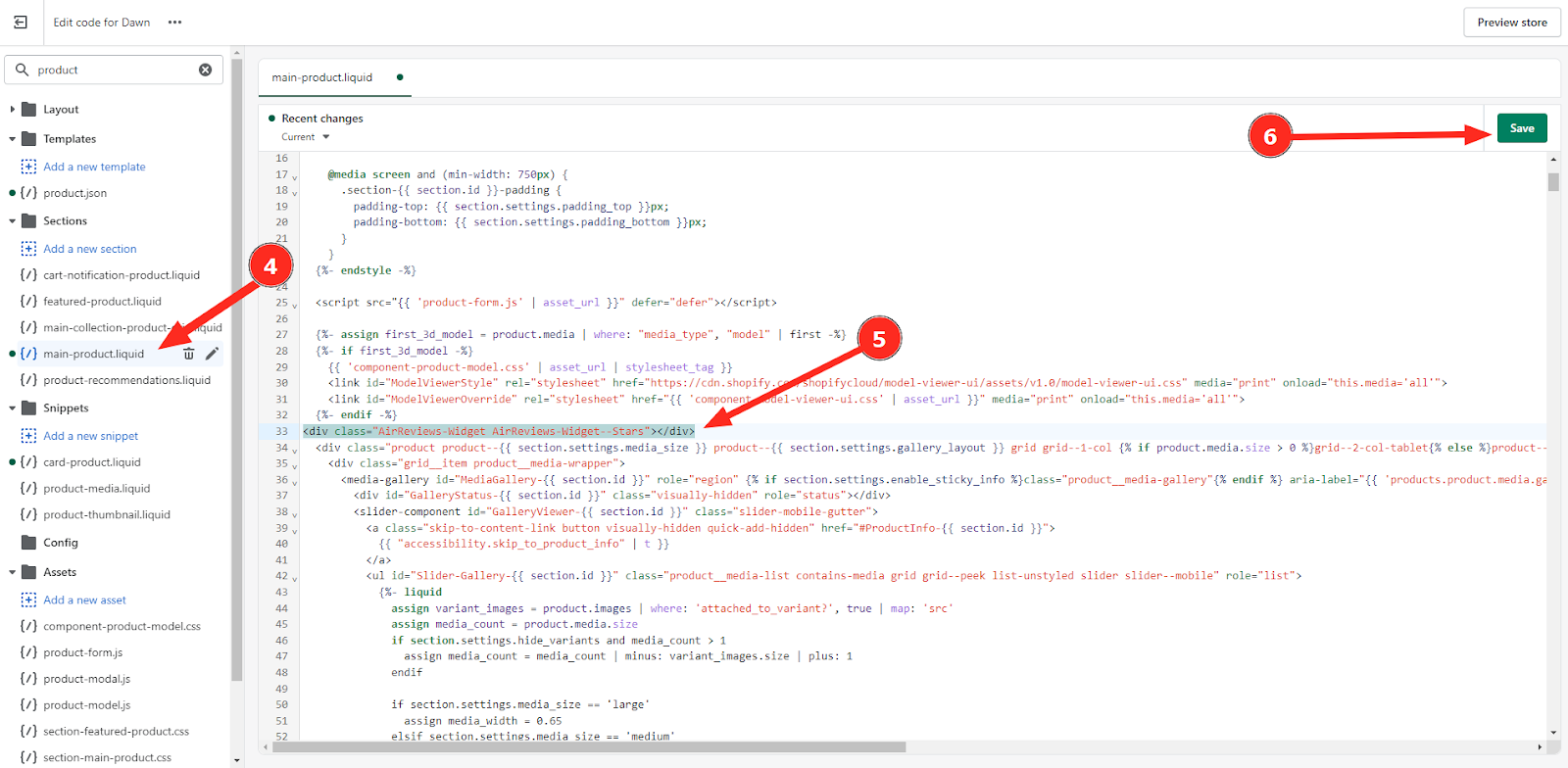
Task: Click the Save button
Action: [x=1522, y=128]
